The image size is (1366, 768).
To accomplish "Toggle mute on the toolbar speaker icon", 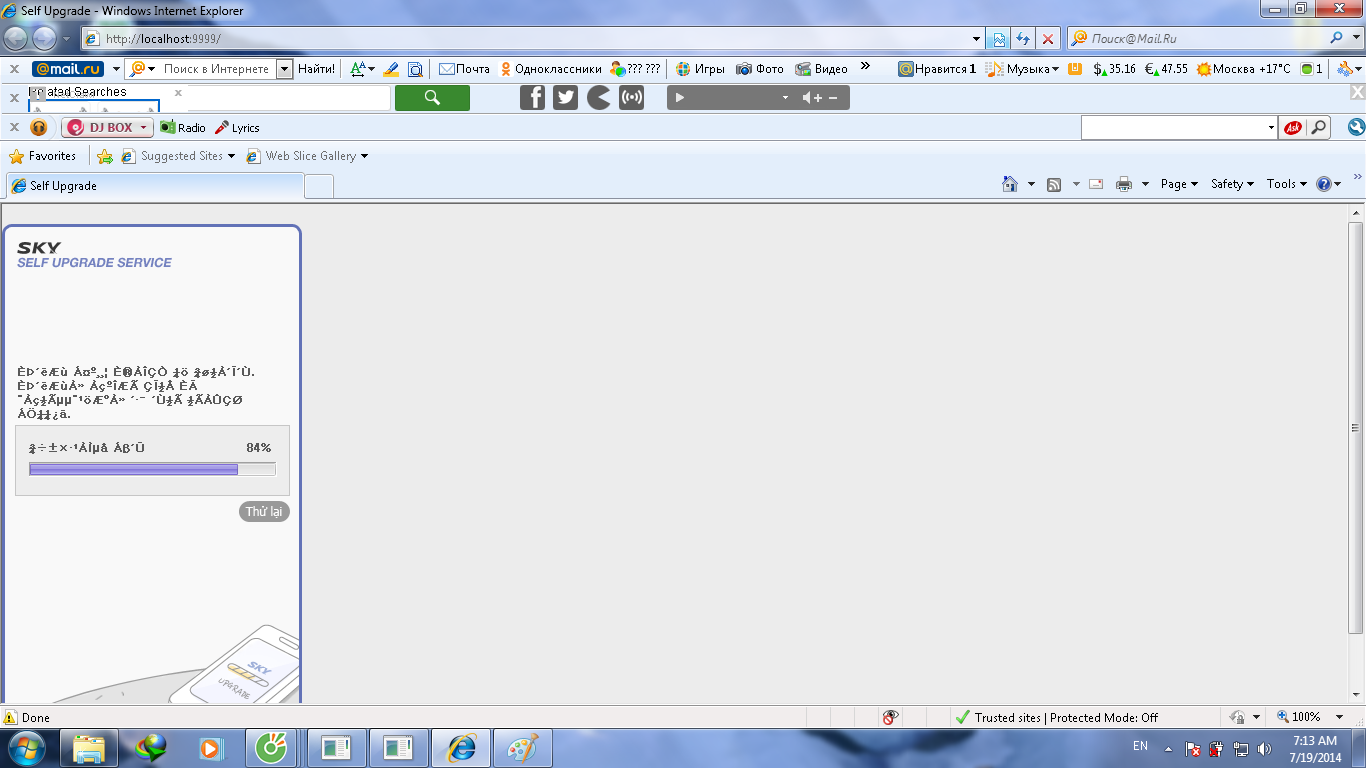I will pyautogui.click(x=809, y=97).
